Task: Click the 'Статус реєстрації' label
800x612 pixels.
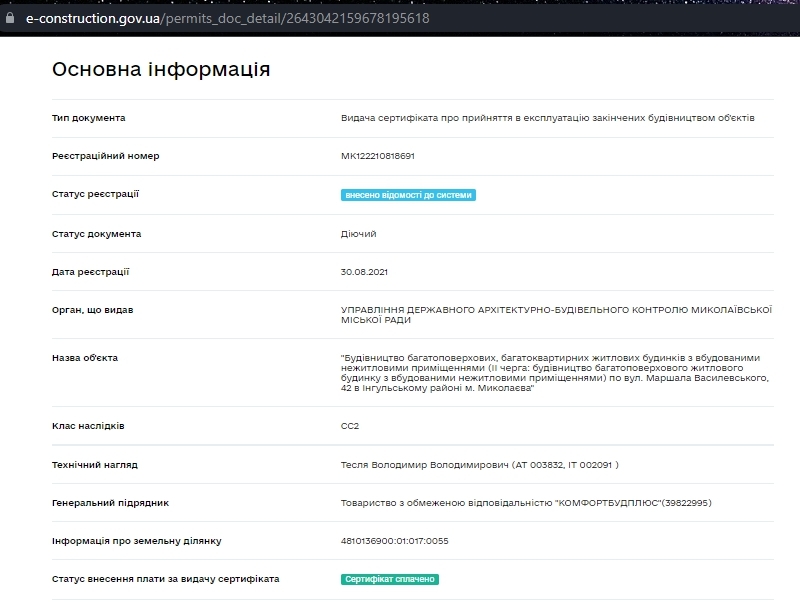Action: 95,194
